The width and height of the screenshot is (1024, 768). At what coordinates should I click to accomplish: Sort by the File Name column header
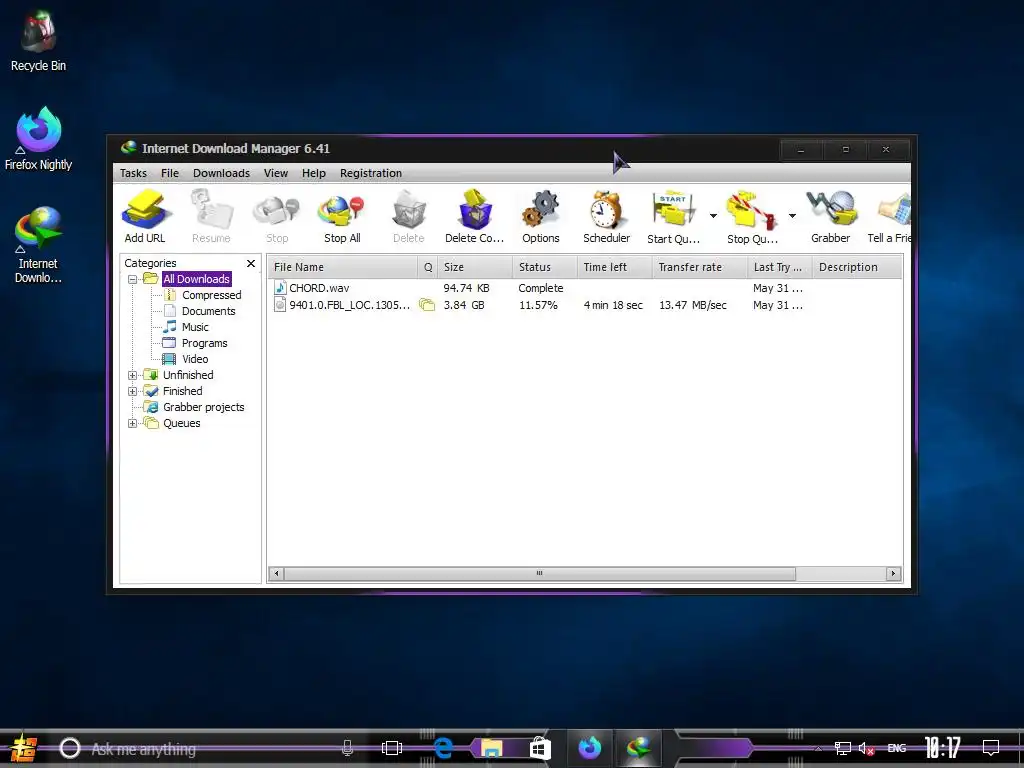point(343,267)
